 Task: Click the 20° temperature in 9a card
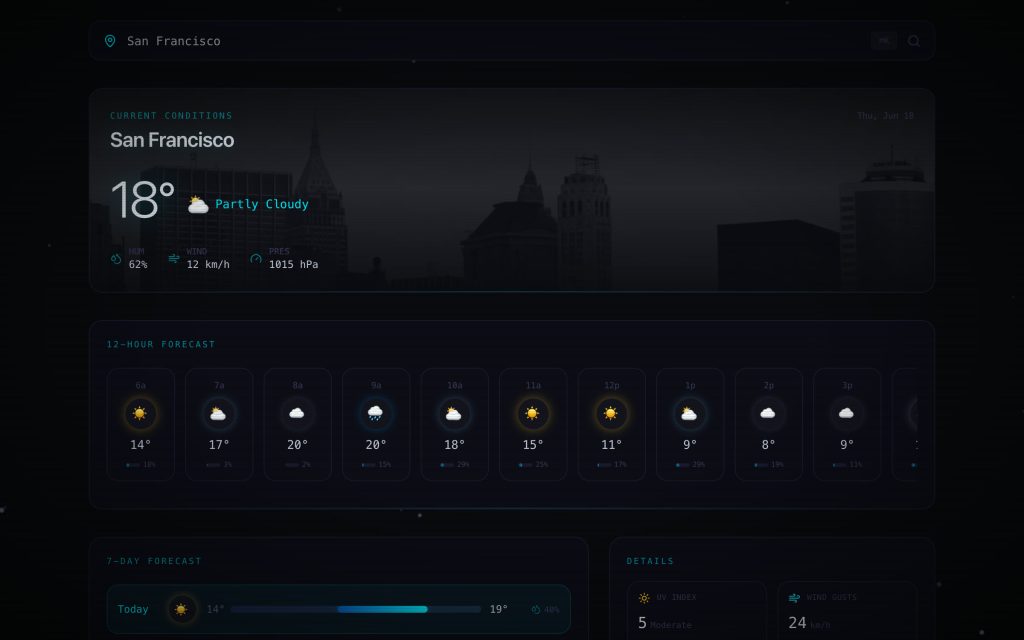pyautogui.click(x=376, y=445)
